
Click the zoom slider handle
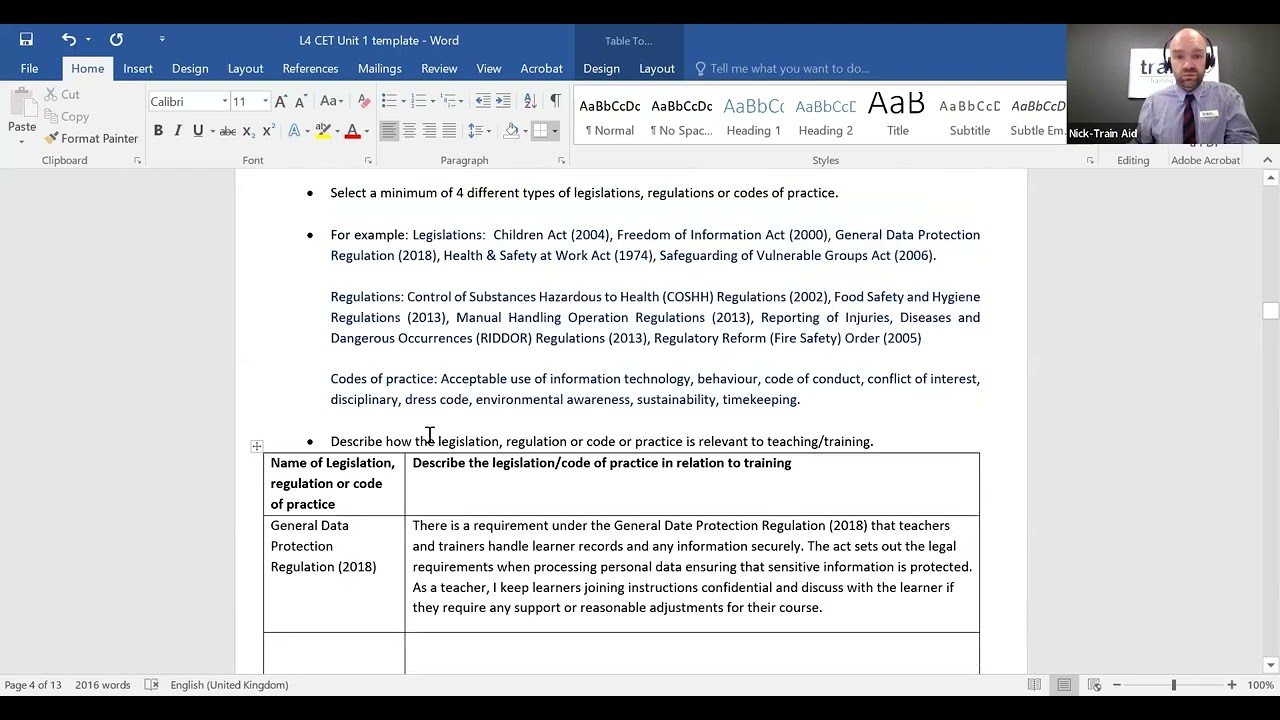coord(1173,685)
